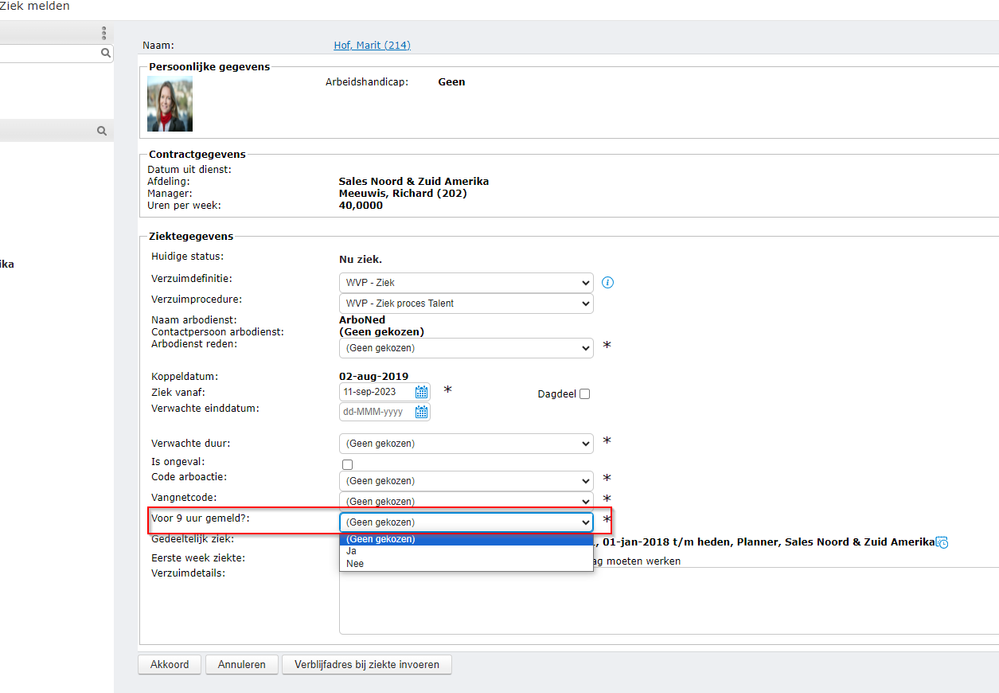Click the Verzuimdetails text area
999x693 pixels.
pos(669,601)
